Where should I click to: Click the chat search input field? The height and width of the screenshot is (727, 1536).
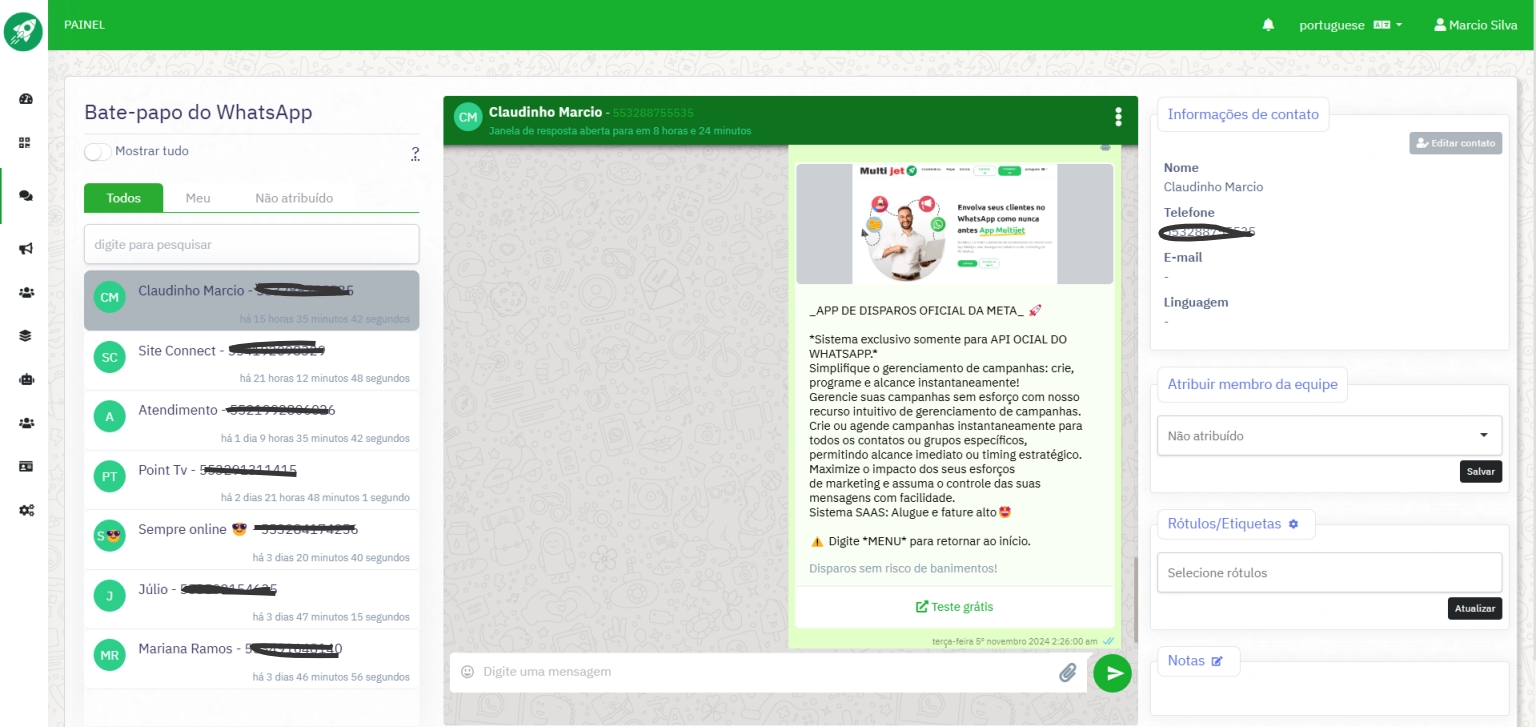pos(251,244)
